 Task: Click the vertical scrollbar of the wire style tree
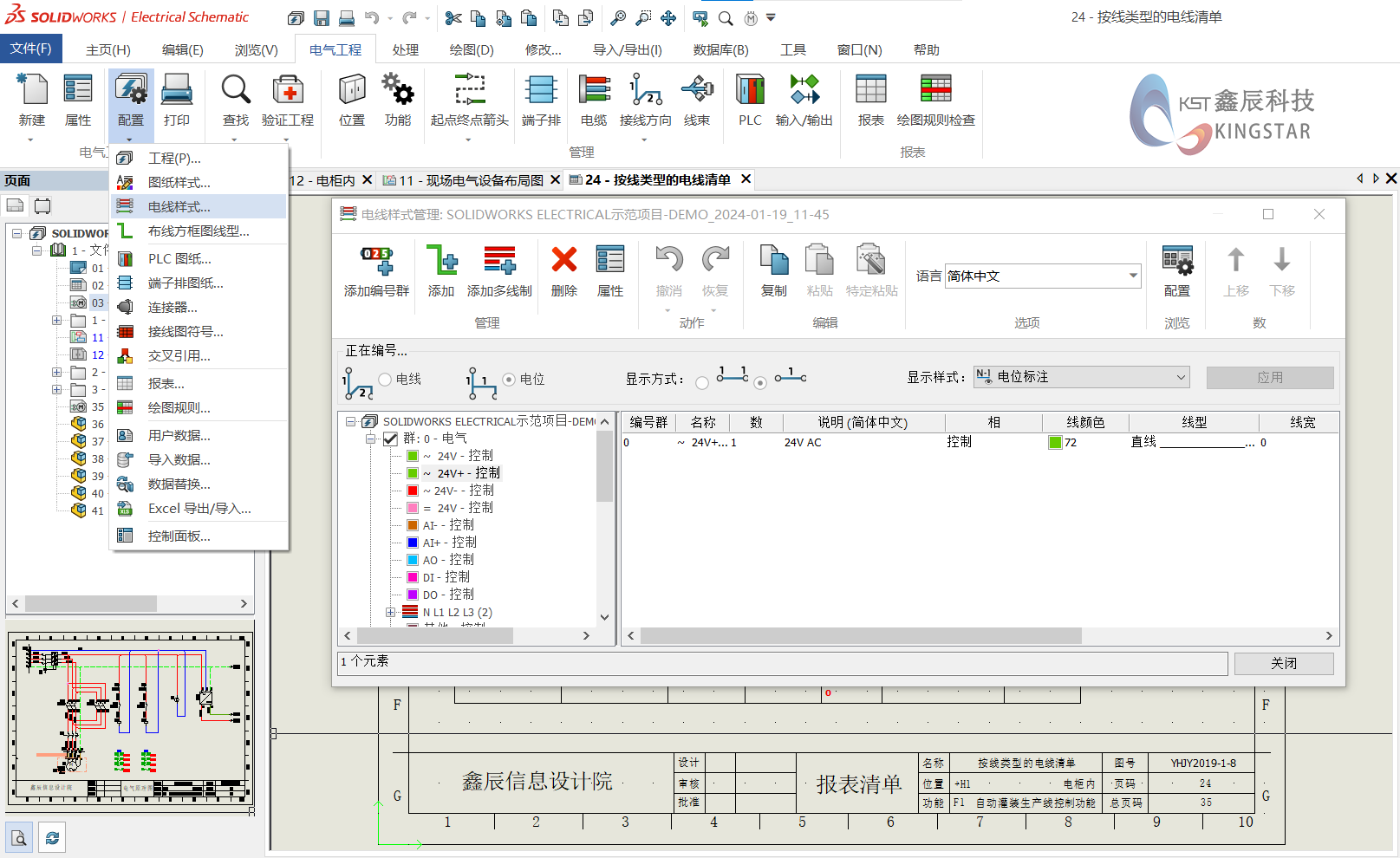pos(604,466)
